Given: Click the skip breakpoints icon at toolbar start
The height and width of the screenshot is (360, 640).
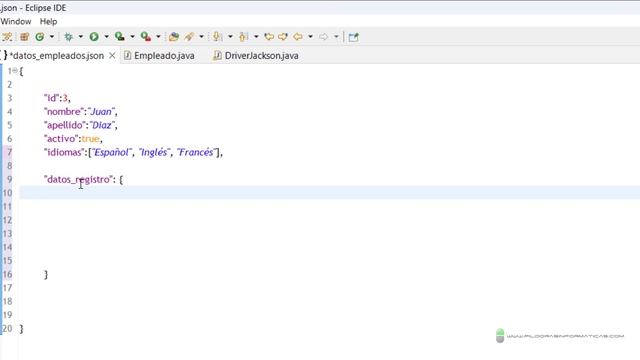Looking at the screenshot, I should pos(7,37).
